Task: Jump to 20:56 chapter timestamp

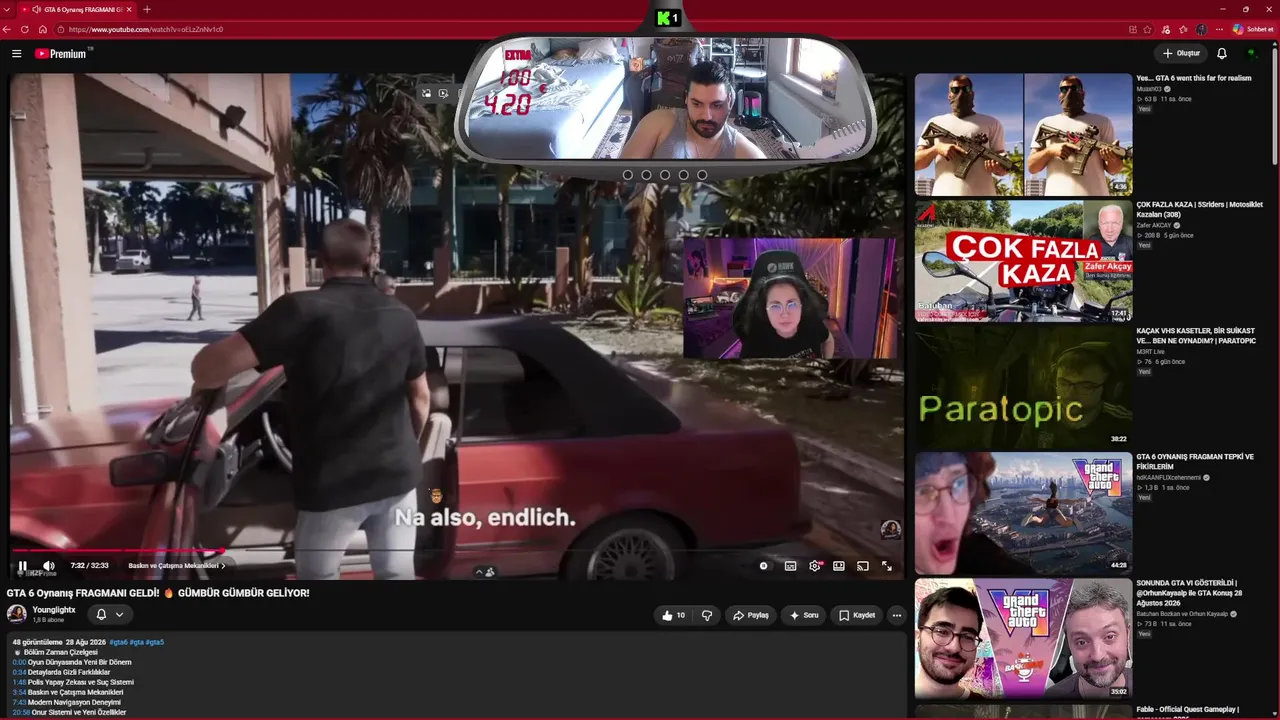Action: click(x=21, y=712)
